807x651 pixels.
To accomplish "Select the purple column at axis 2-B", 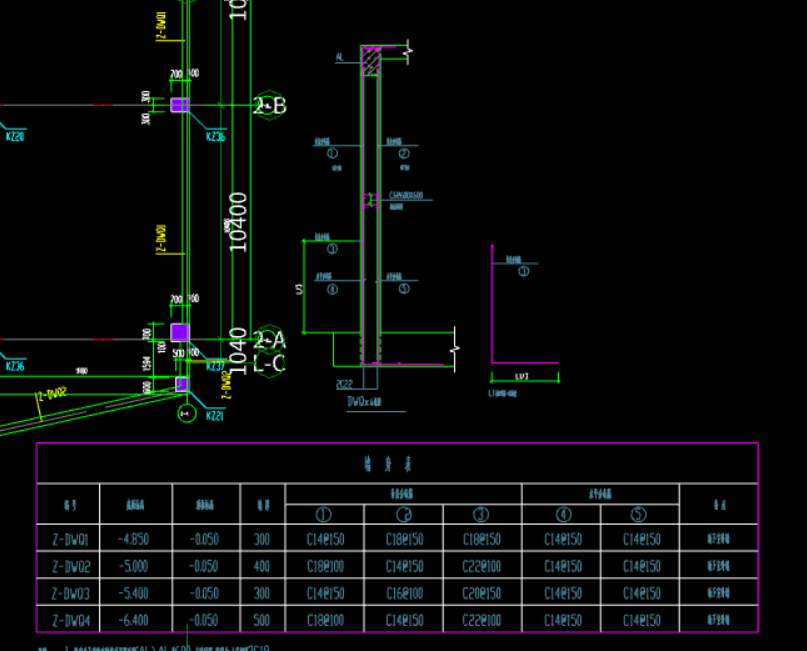I will (x=180, y=104).
